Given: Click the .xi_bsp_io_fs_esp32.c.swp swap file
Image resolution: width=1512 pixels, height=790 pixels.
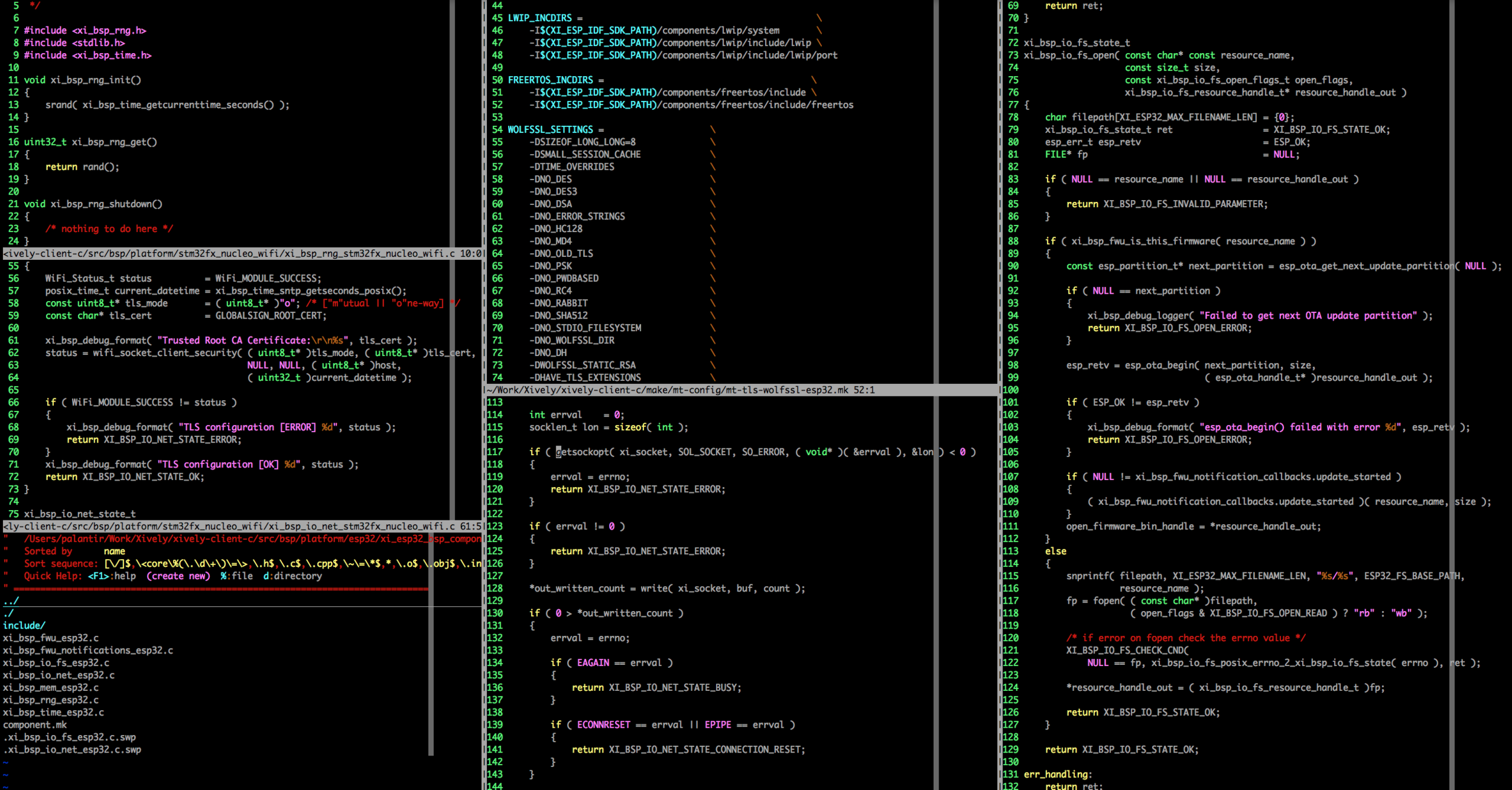Looking at the screenshot, I should (x=69, y=737).
